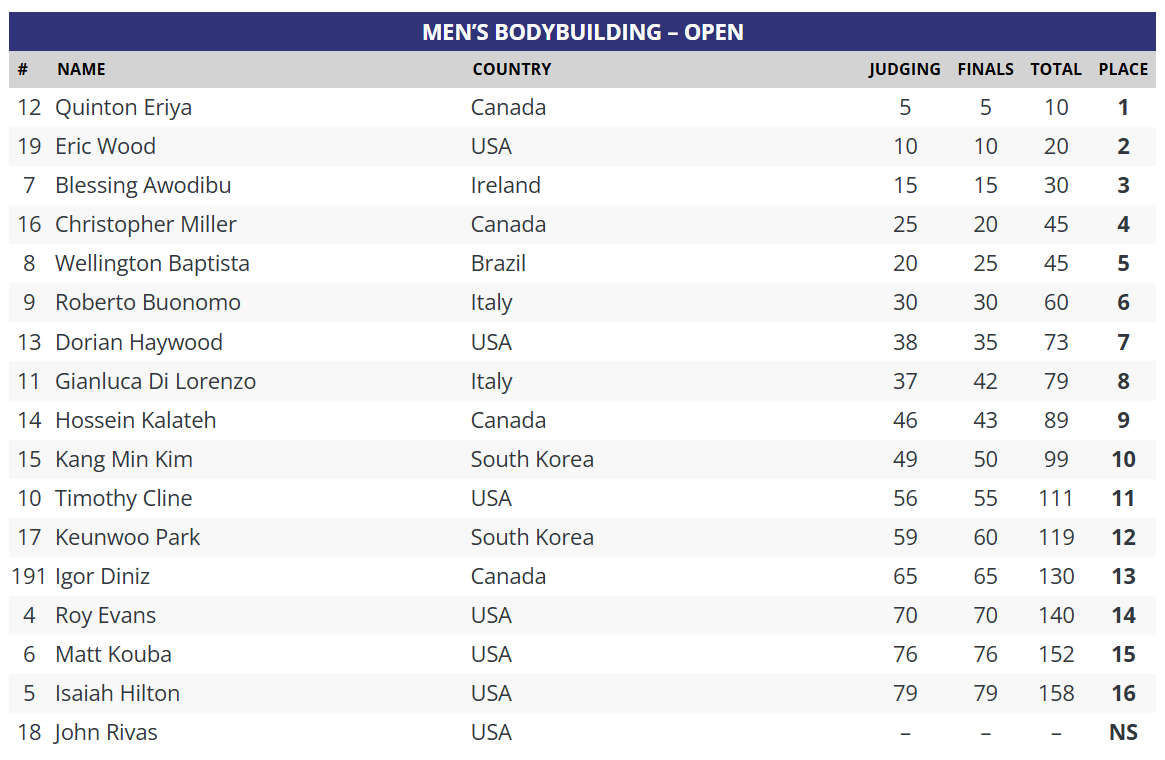
Task: Click competitor number 191 beside Igor Diniz
Action: click(x=29, y=577)
